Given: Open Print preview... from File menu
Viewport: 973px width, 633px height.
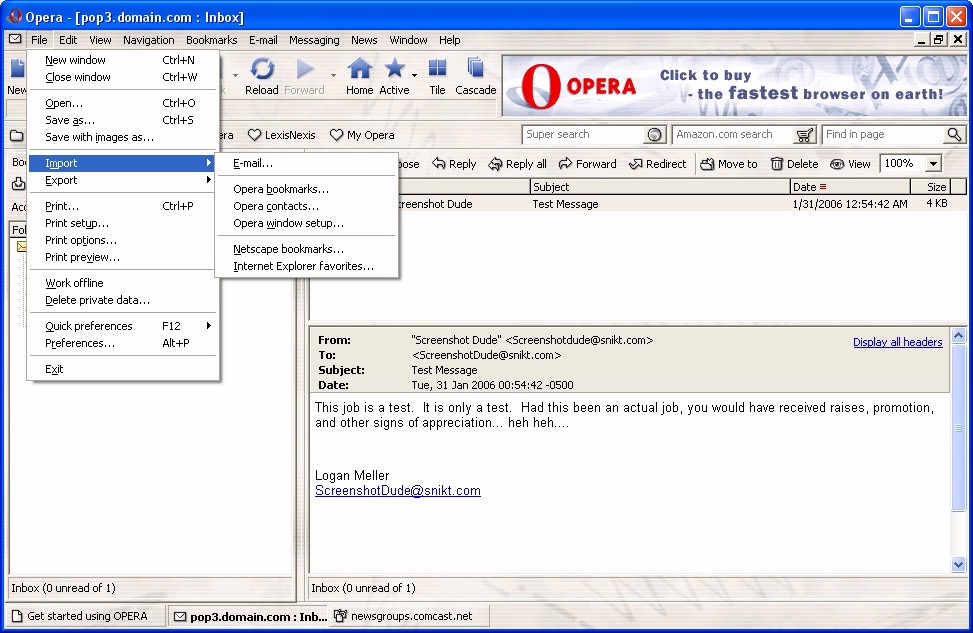Looking at the screenshot, I should (x=123, y=257).
